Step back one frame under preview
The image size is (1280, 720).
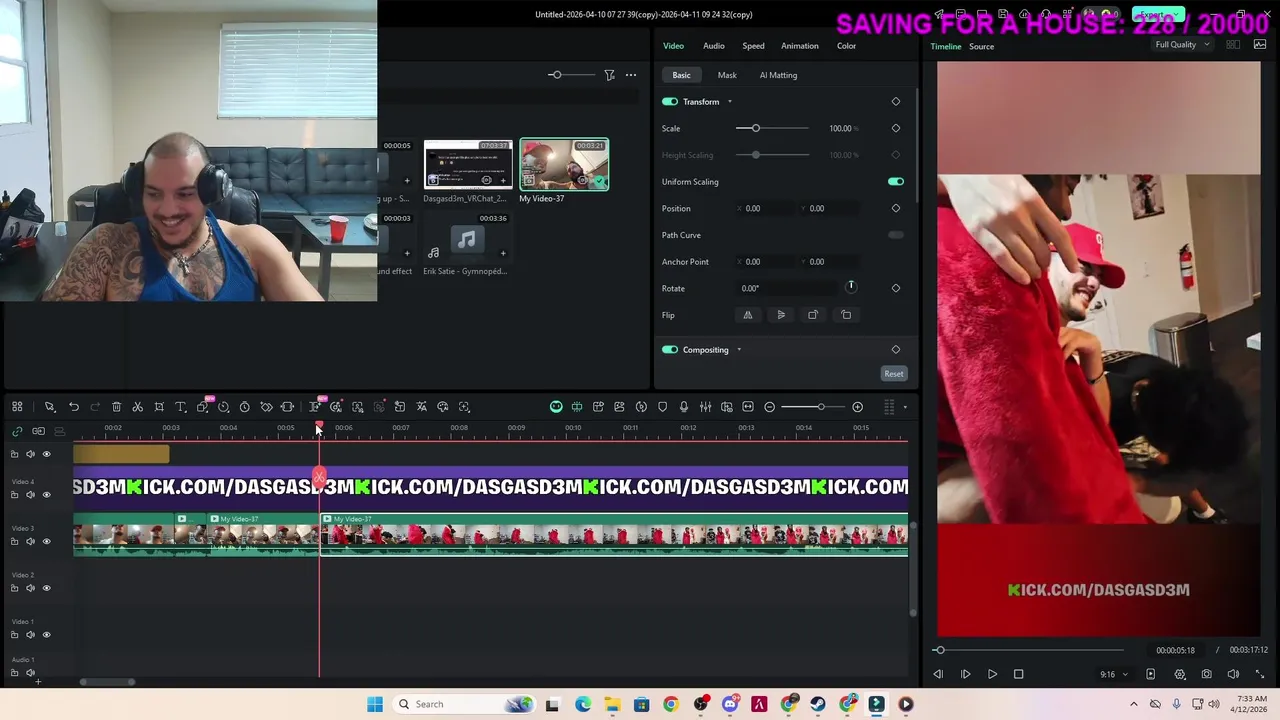(938, 674)
